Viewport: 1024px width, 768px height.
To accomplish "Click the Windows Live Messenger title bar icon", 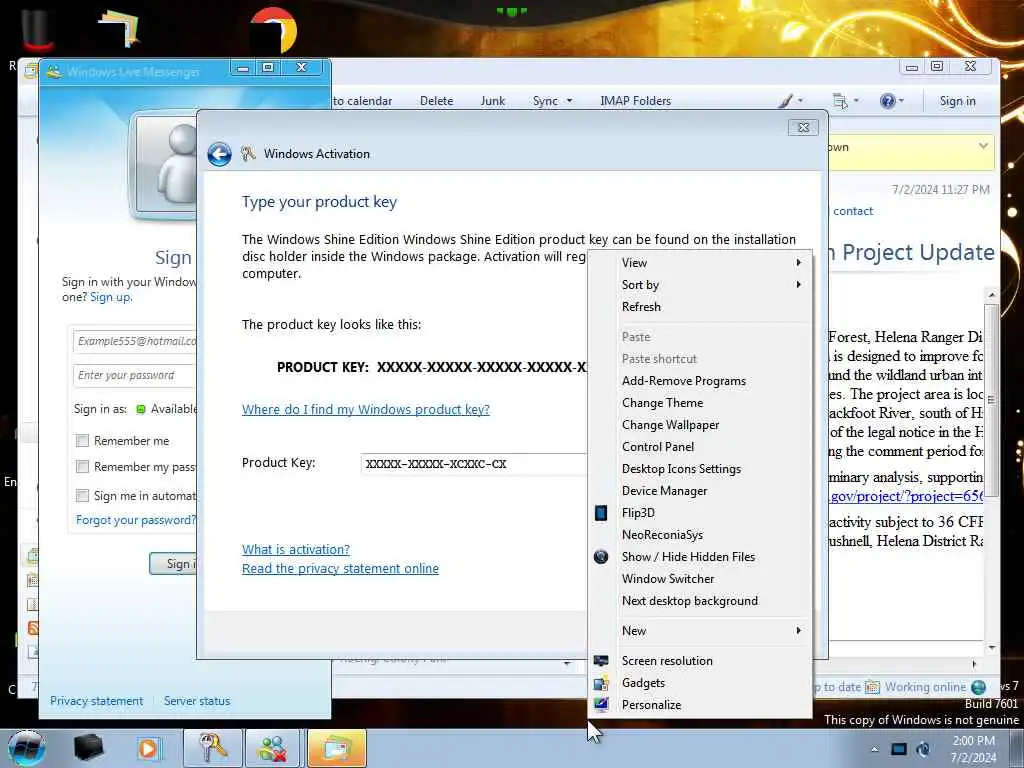I will pyautogui.click(x=55, y=71).
